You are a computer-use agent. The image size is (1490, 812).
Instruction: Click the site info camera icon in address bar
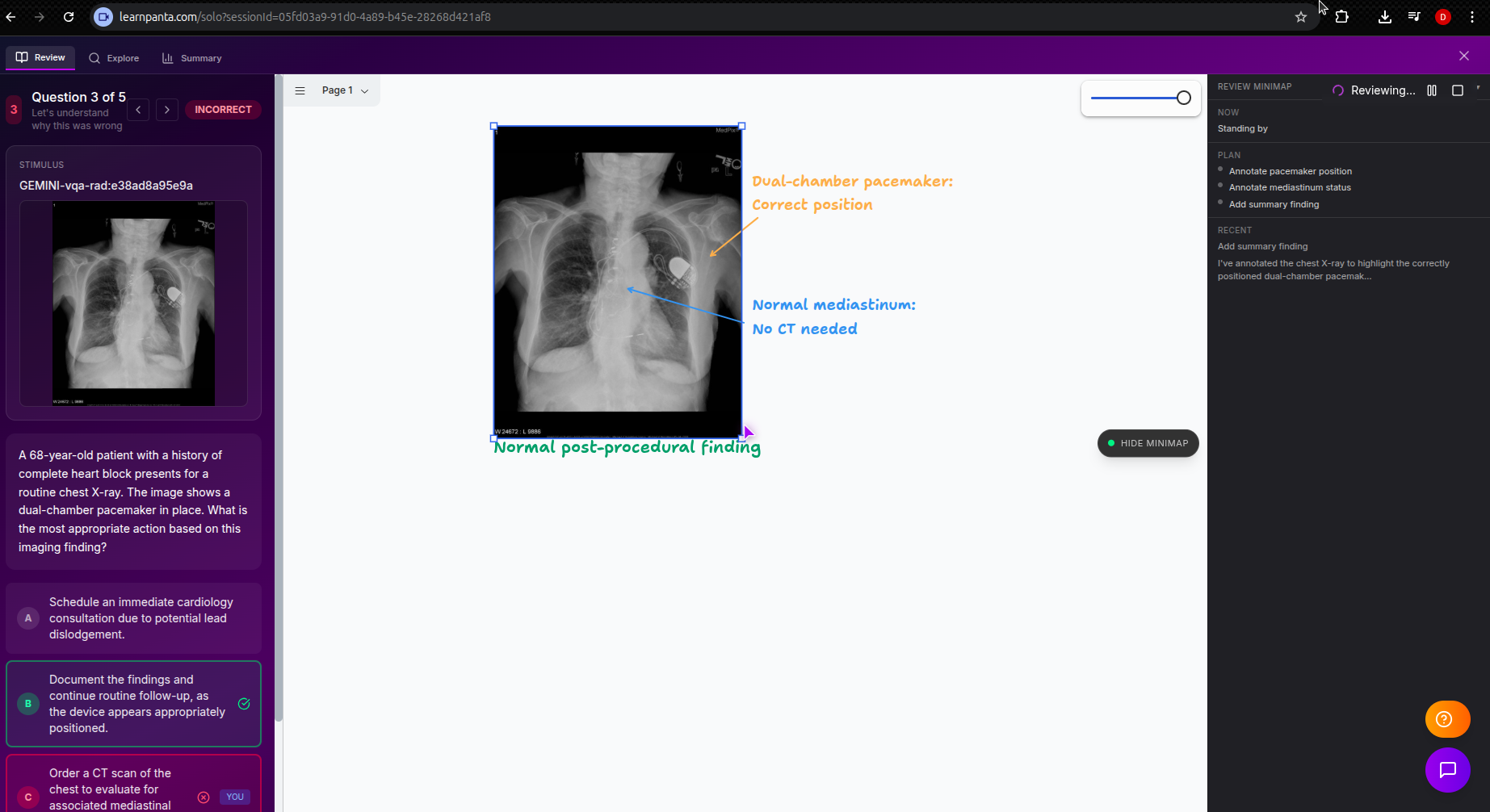pyautogui.click(x=103, y=17)
